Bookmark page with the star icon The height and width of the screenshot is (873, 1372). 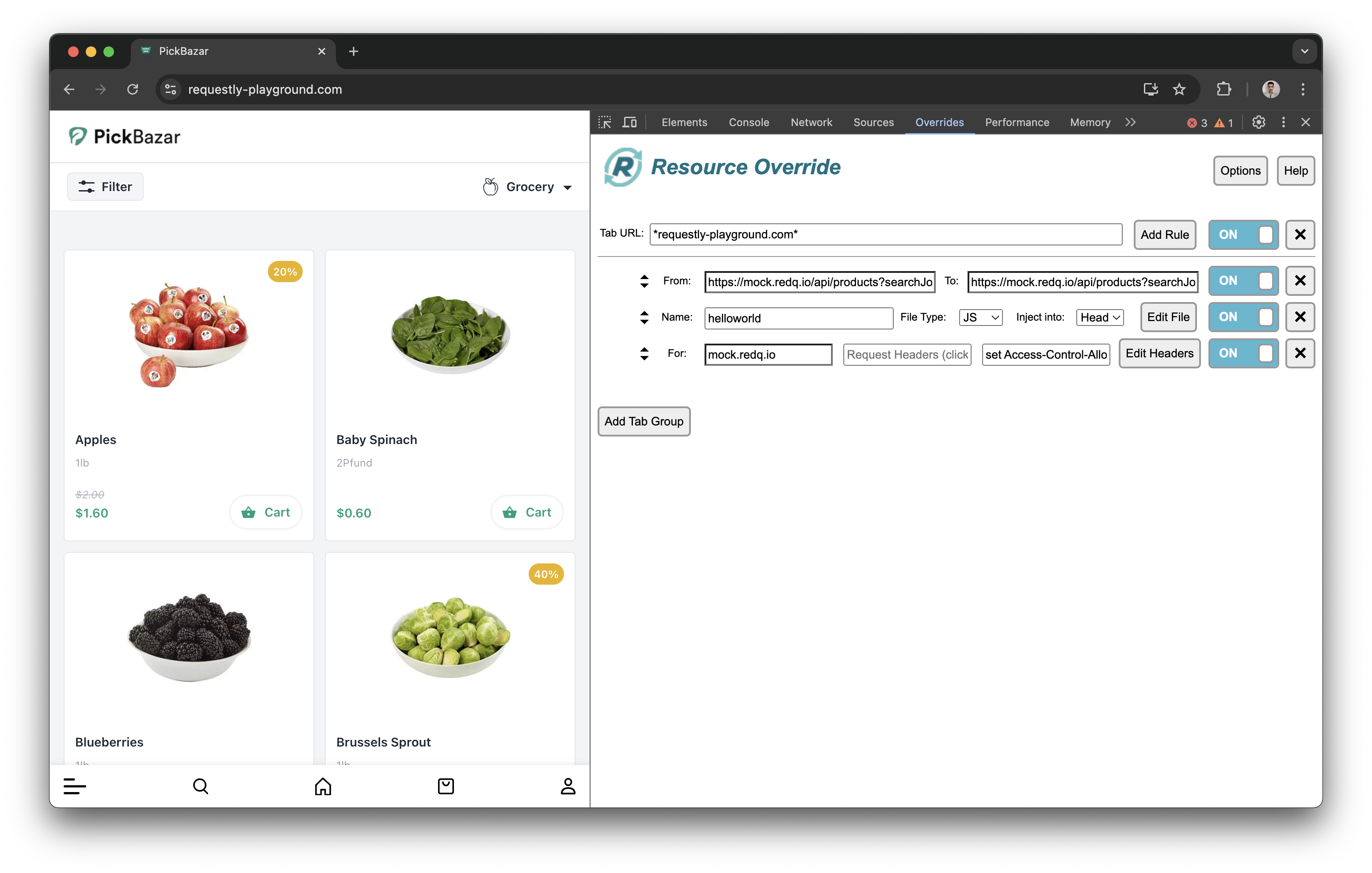1179,89
